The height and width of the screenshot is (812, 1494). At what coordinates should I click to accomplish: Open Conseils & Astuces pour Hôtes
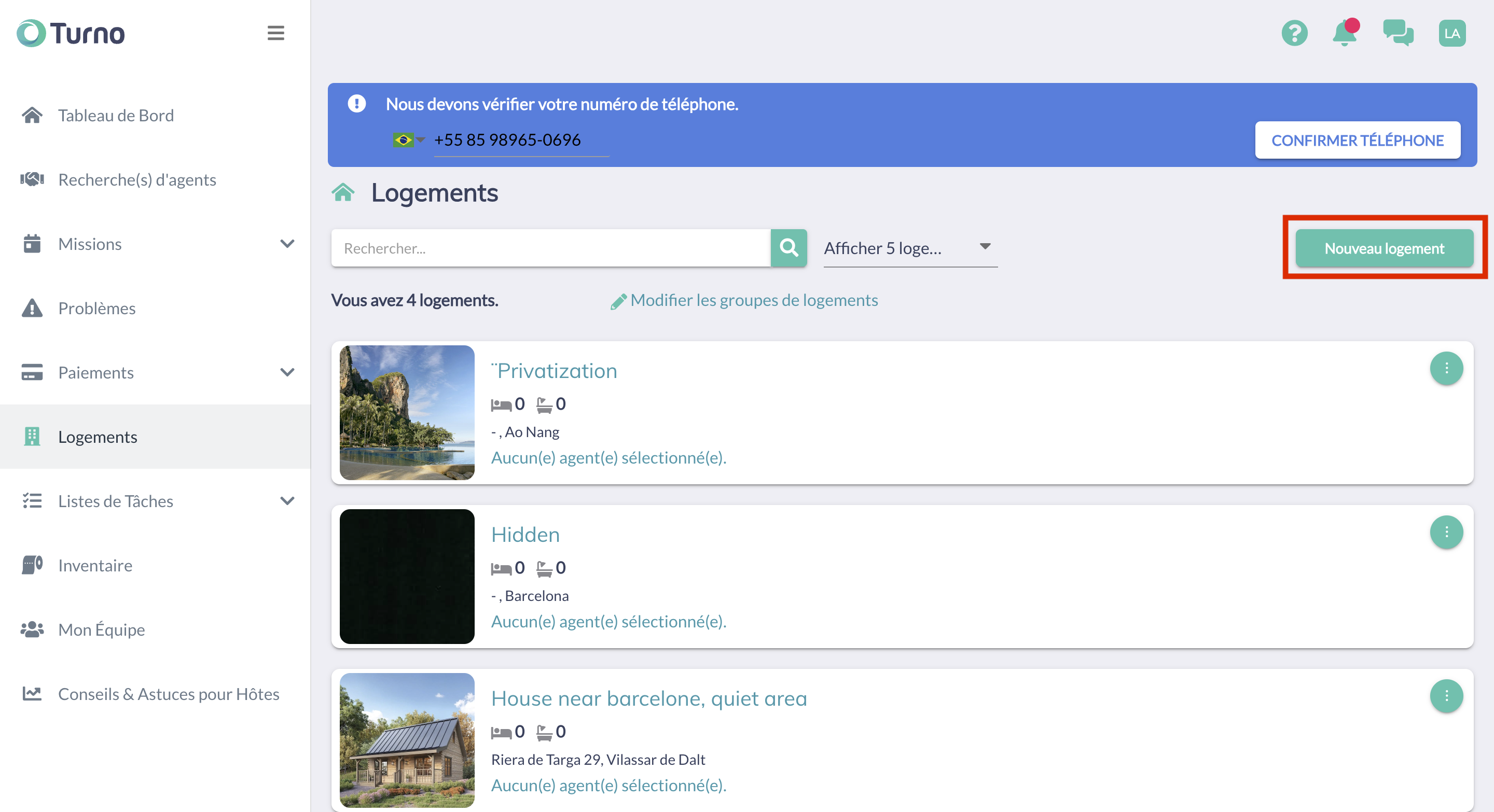(168, 694)
